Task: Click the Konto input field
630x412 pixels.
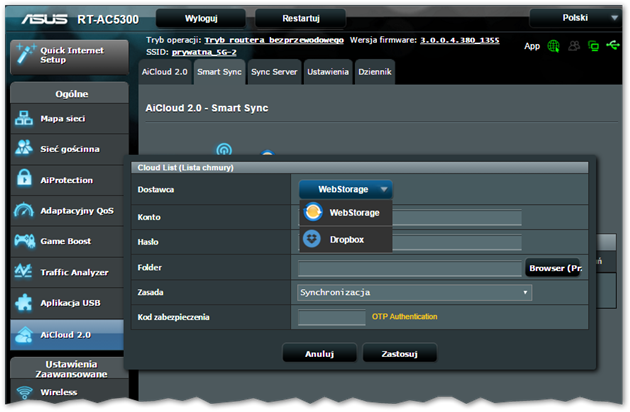Action: tap(457, 217)
